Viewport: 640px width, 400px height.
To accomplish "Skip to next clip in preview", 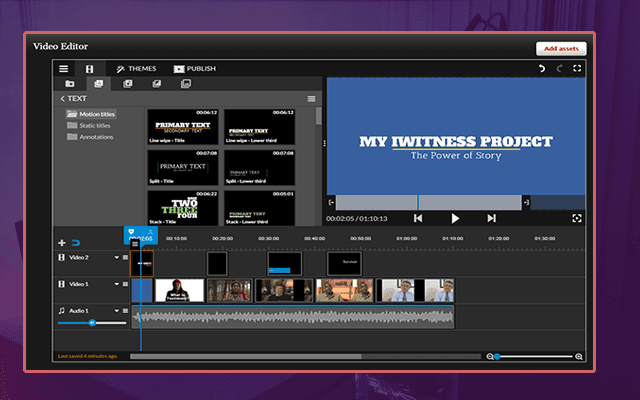I will tap(491, 218).
